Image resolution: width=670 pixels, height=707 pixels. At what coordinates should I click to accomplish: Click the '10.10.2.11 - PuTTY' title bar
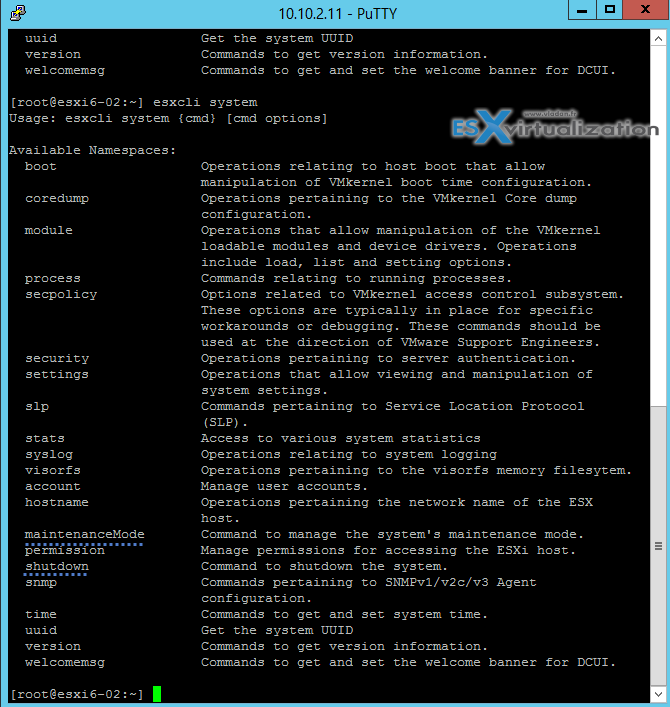click(337, 13)
